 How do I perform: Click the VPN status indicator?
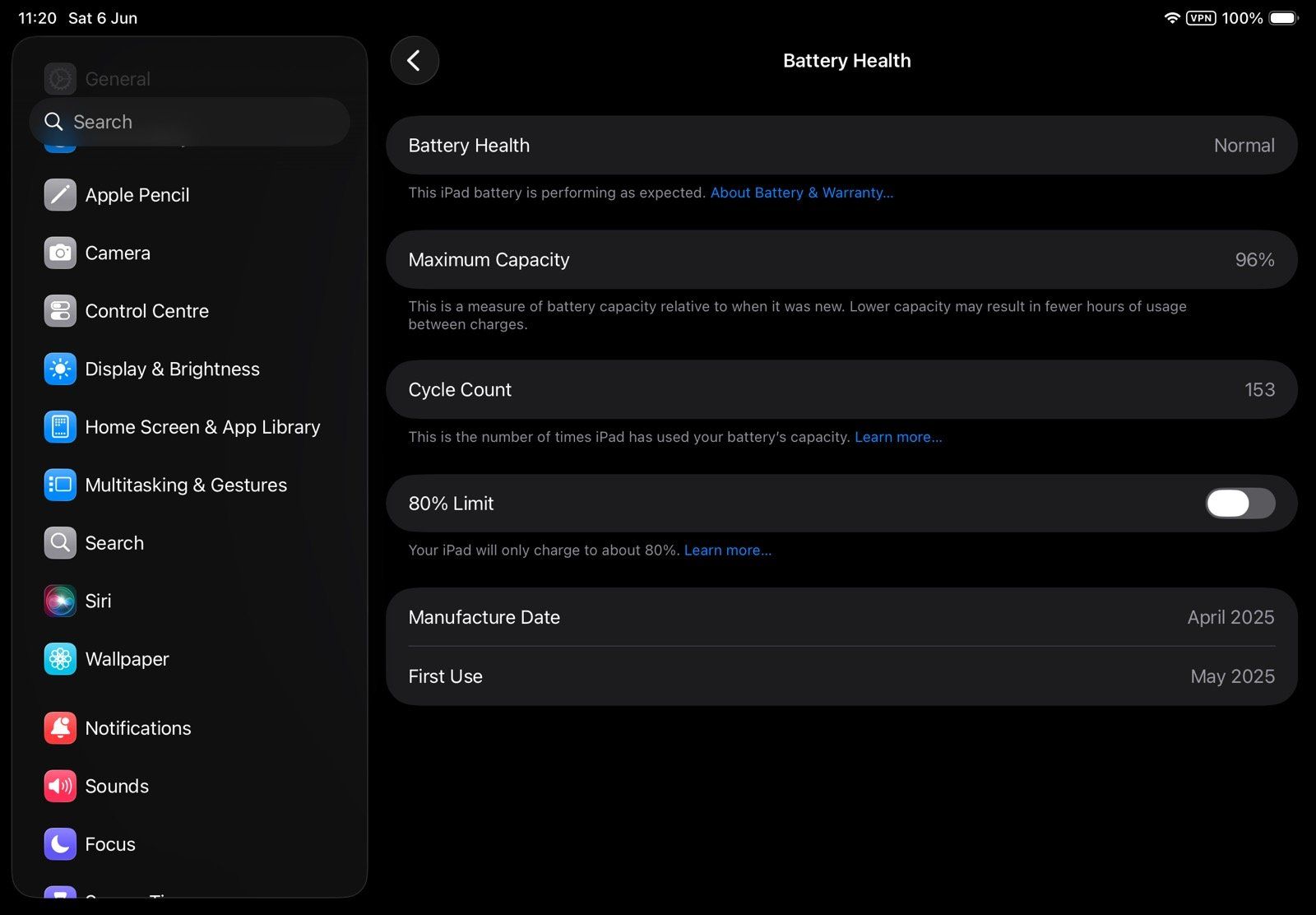pos(1201,18)
